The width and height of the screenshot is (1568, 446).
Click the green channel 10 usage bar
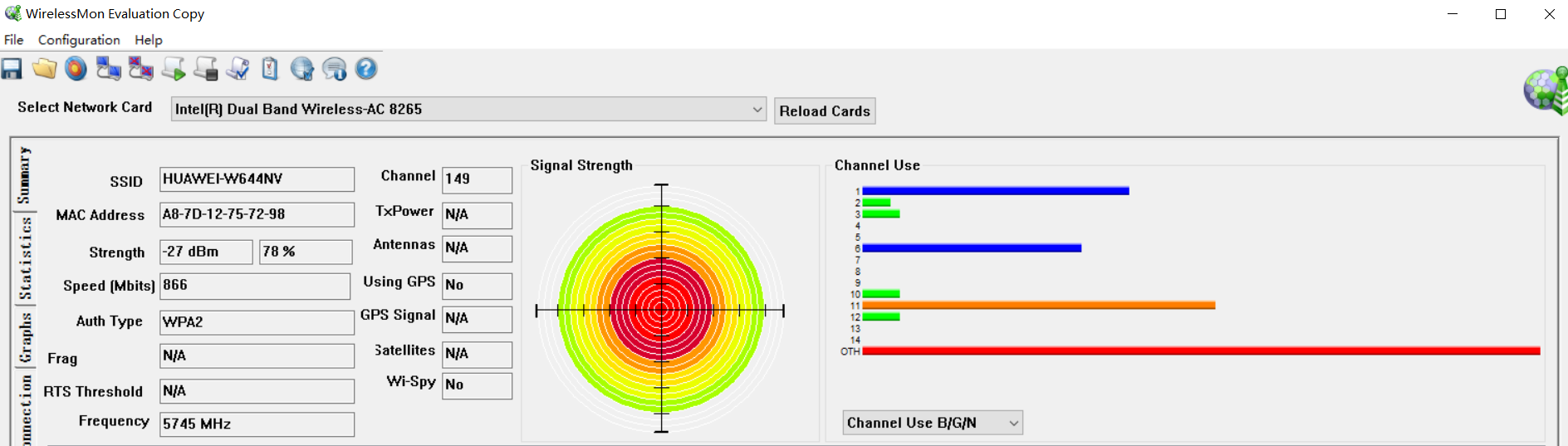881,294
